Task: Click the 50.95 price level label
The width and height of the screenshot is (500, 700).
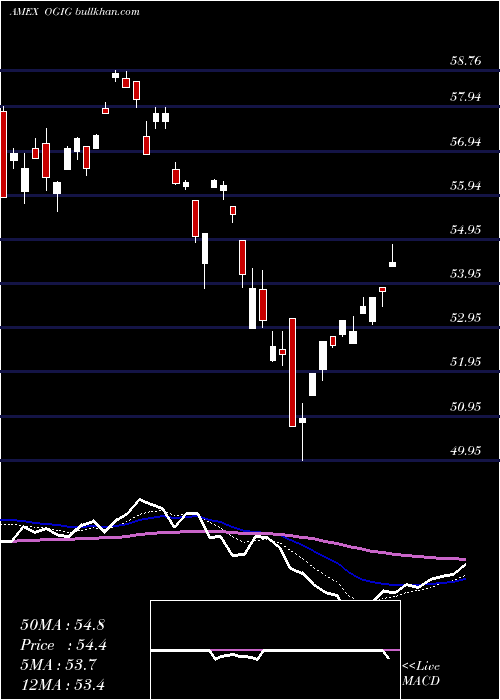Action: tap(466, 406)
